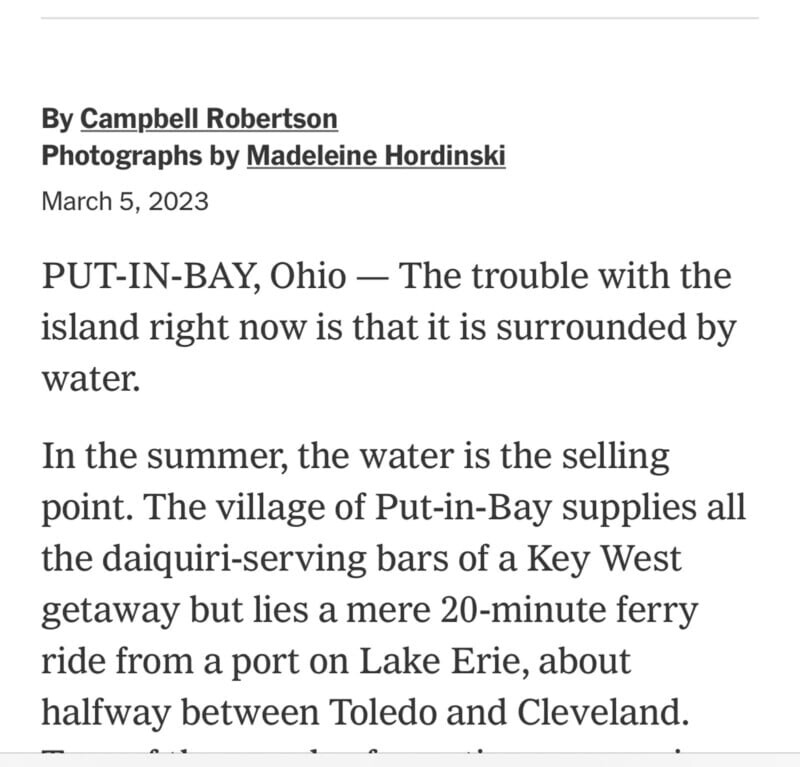This screenshot has width=800, height=767.
Task: Click the word "Cleveland."
Action: click(604, 711)
